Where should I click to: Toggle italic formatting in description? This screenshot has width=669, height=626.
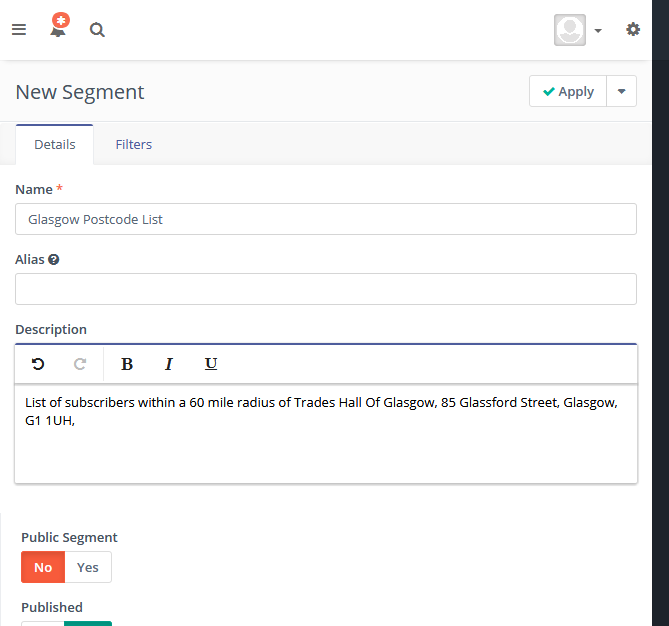(169, 364)
